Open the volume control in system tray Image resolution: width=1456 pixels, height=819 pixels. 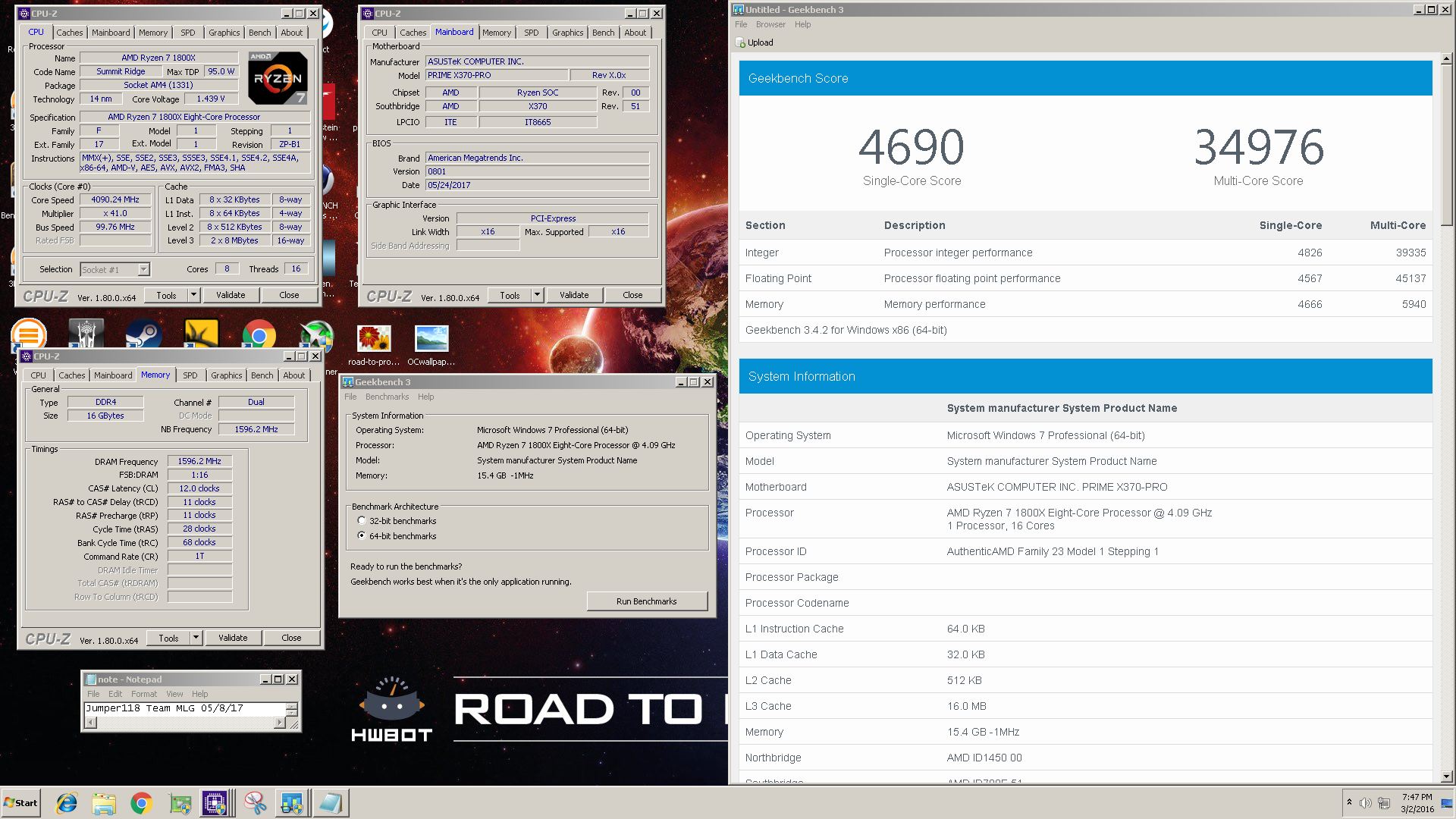tap(1365, 803)
